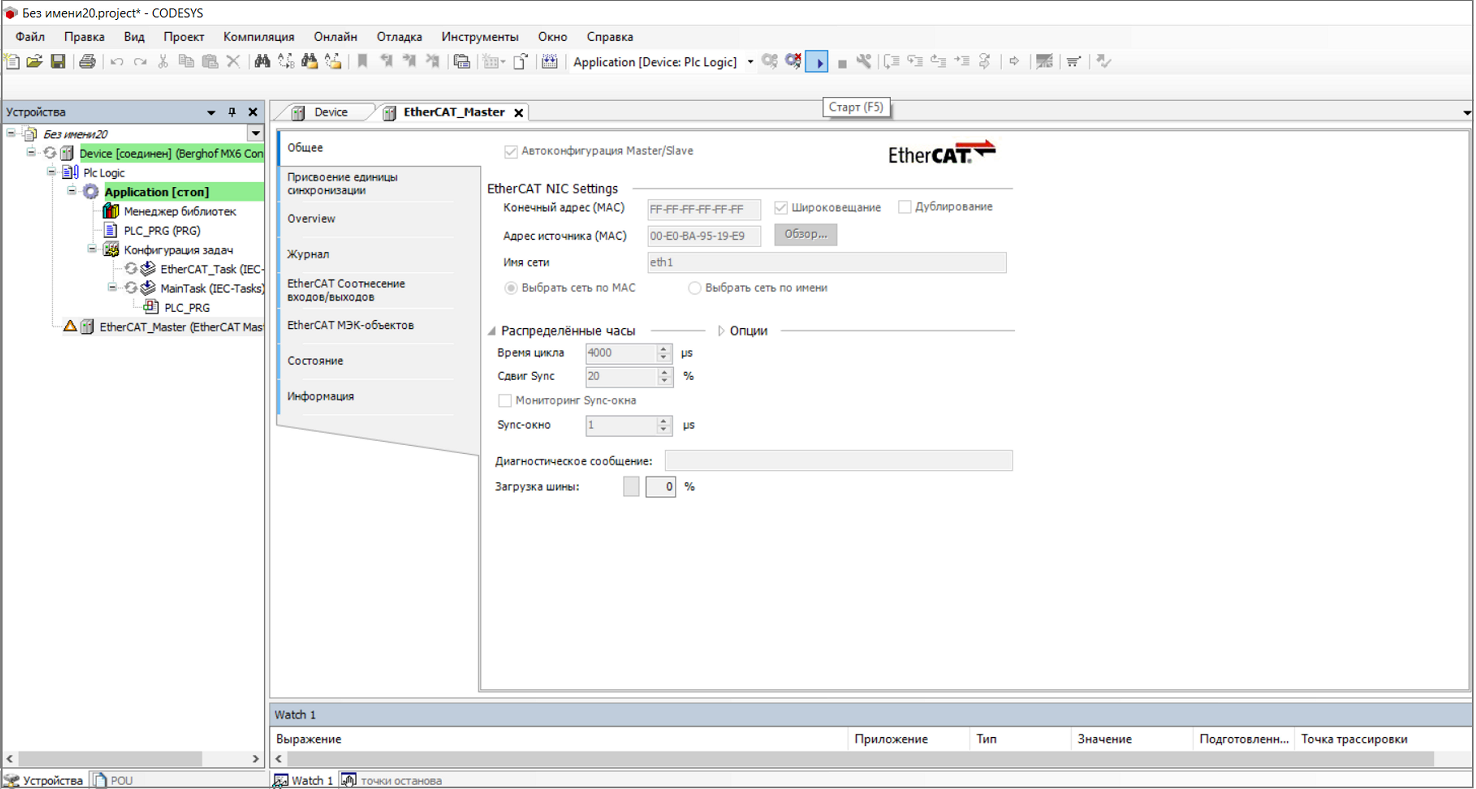Click the Paste clipboard icon
Screen dimensions: 1476x789
click(210, 62)
